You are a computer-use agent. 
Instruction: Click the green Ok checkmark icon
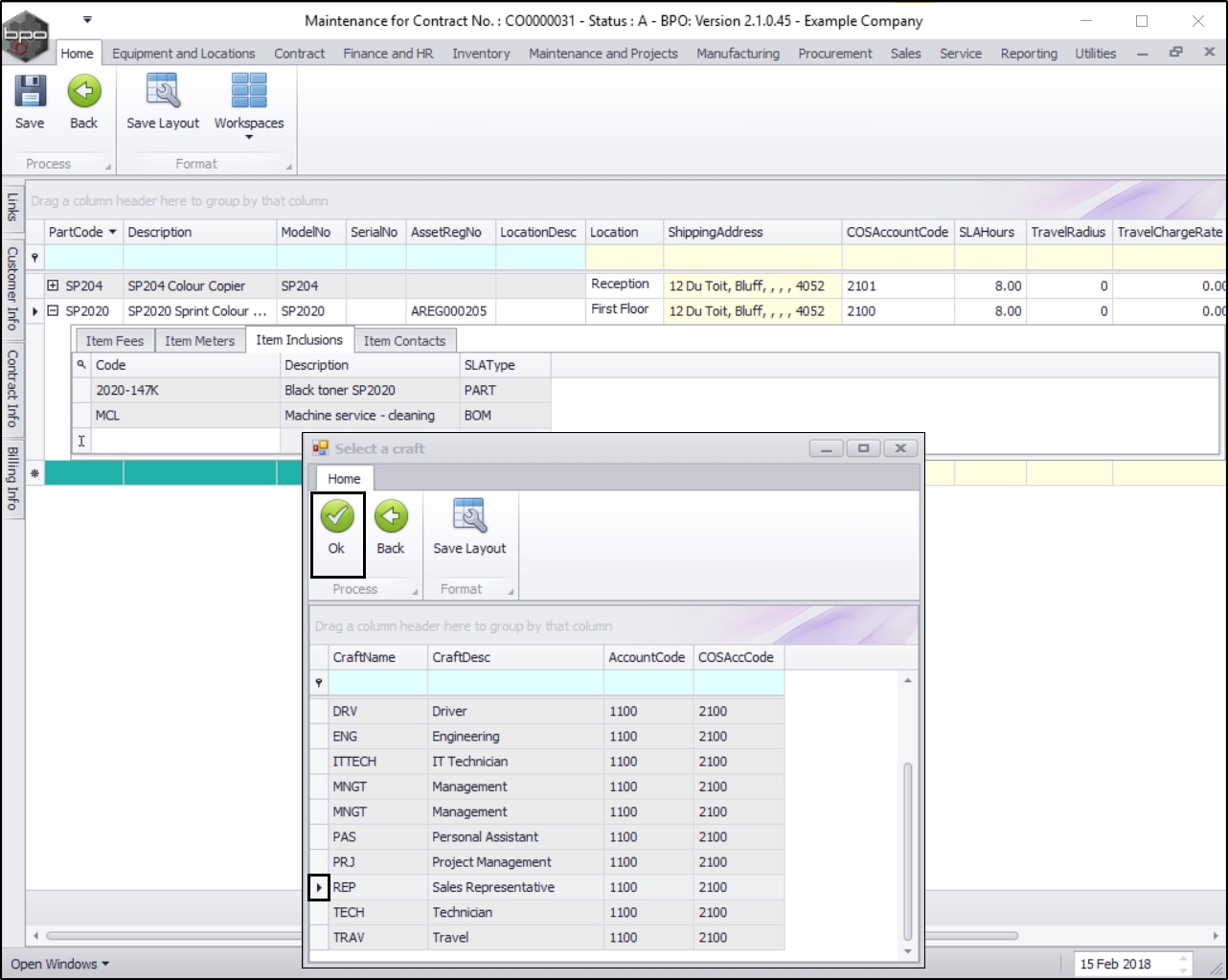pyautogui.click(x=337, y=517)
